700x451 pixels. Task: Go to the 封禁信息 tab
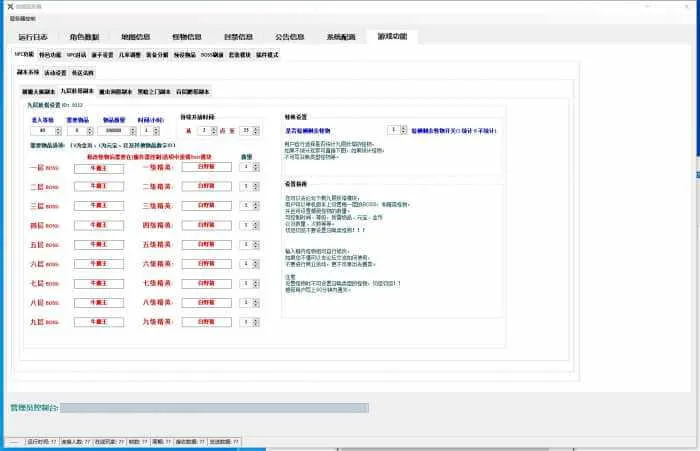pyautogui.click(x=238, y=37)
